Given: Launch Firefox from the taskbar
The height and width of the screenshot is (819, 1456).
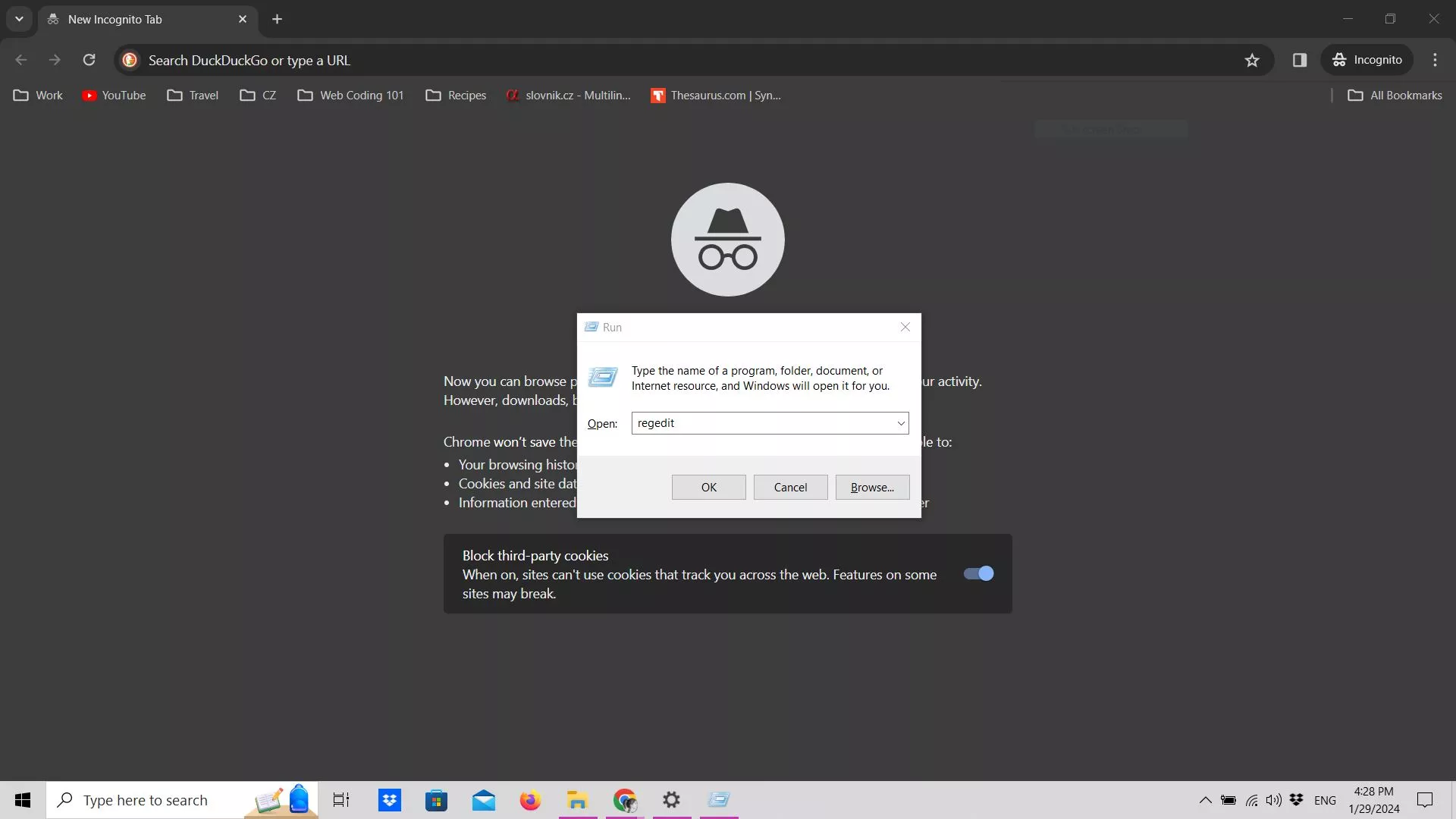Looking at the screenshot, I should click(530, 800).
